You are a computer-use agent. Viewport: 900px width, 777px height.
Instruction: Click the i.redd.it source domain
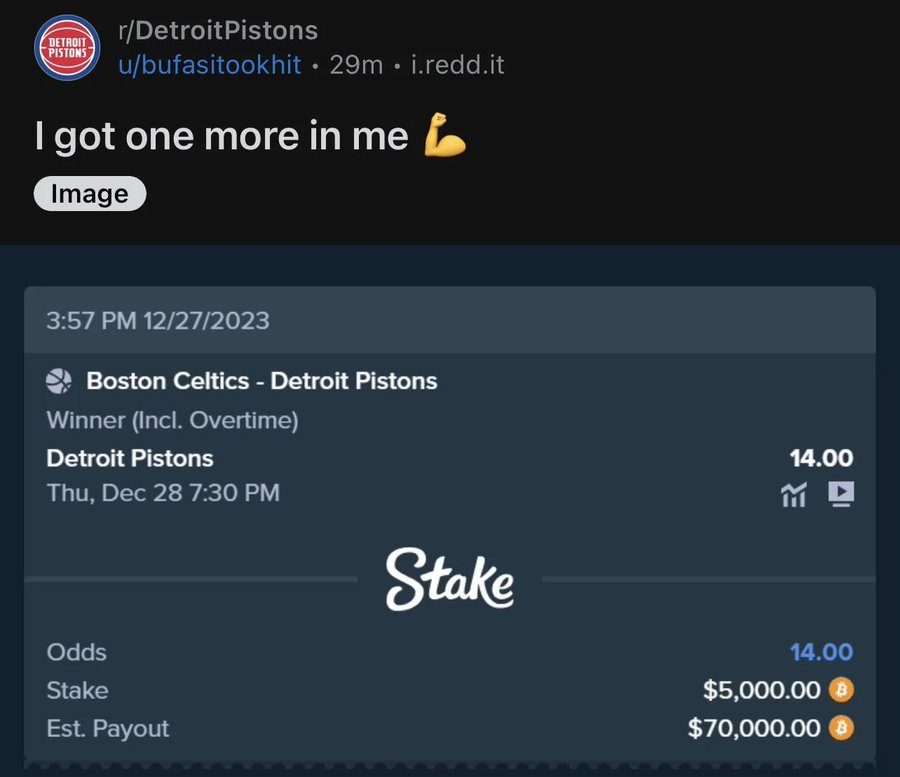coord(457,65)
